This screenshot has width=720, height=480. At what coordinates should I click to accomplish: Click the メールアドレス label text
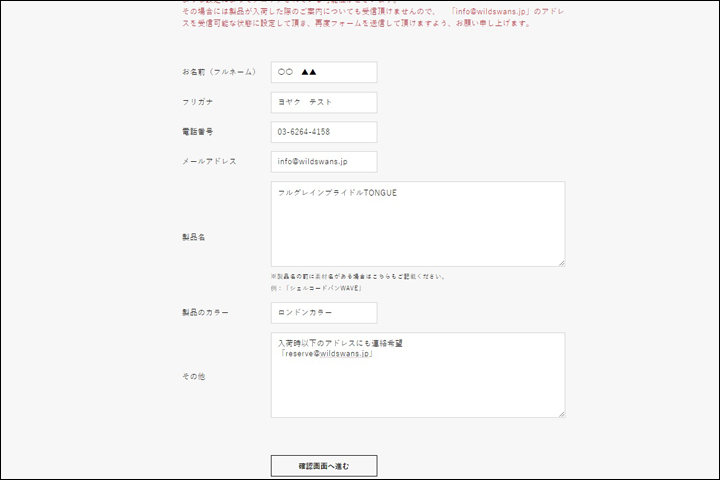pyautogui.click(x=209, y=162)
